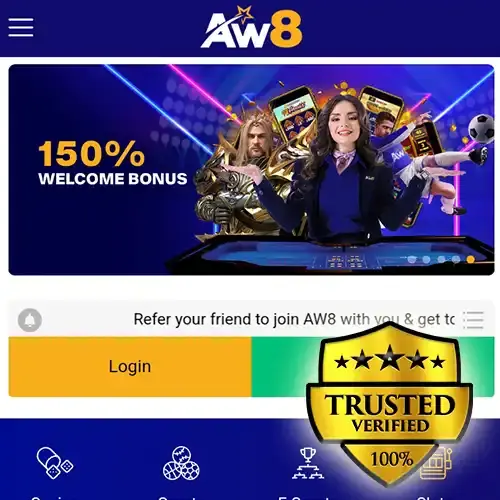Open the 150% Welcome Bonus banner

(x=251, y=170)
